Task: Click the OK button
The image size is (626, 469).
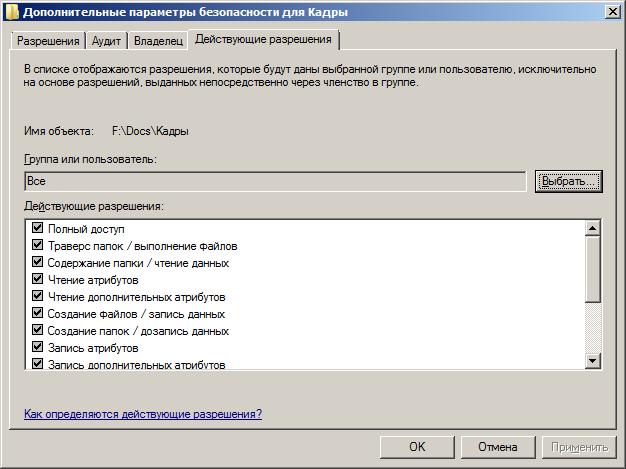Action: 417,447
